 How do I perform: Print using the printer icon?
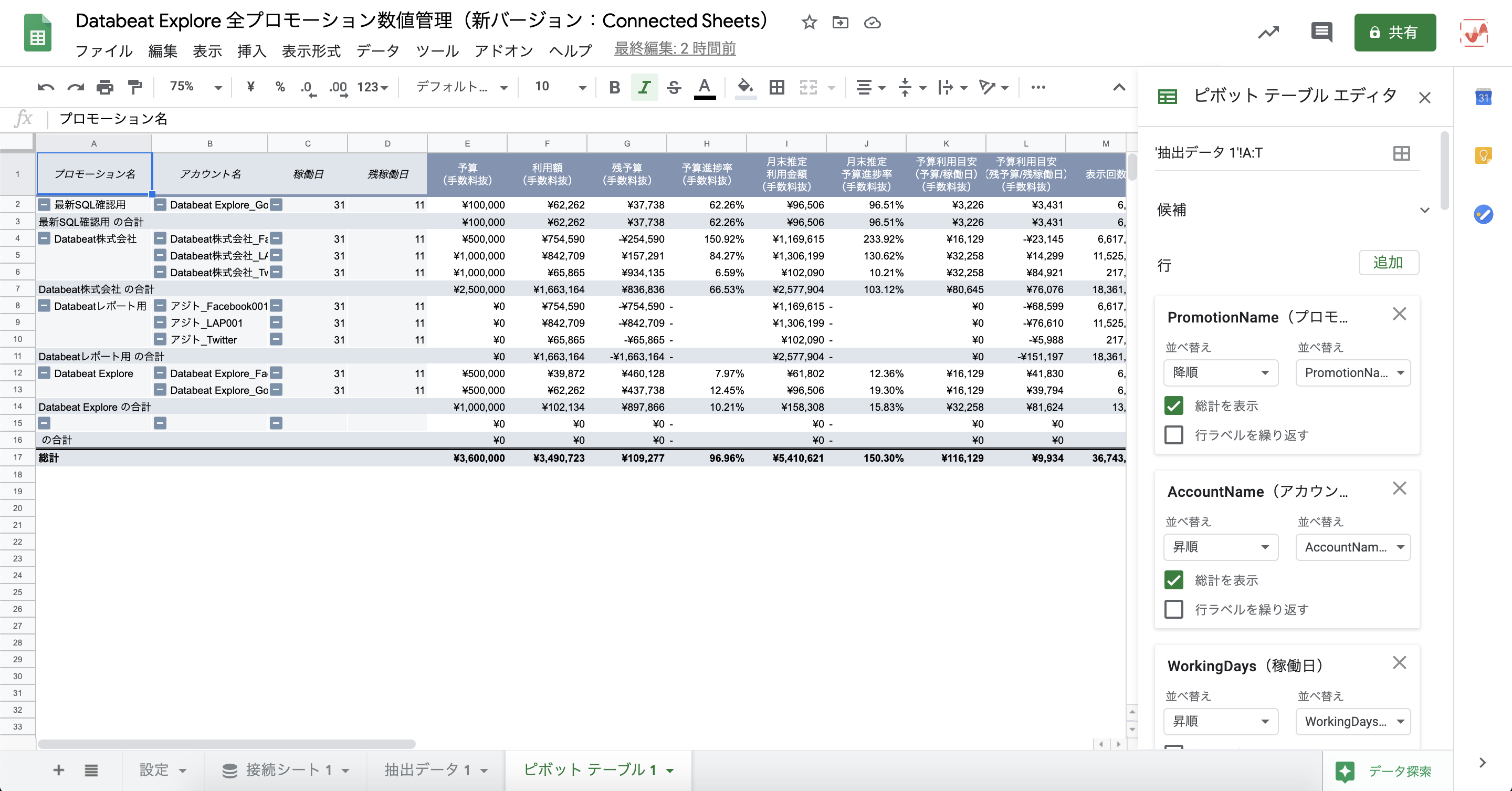click(x=104, y=88)
